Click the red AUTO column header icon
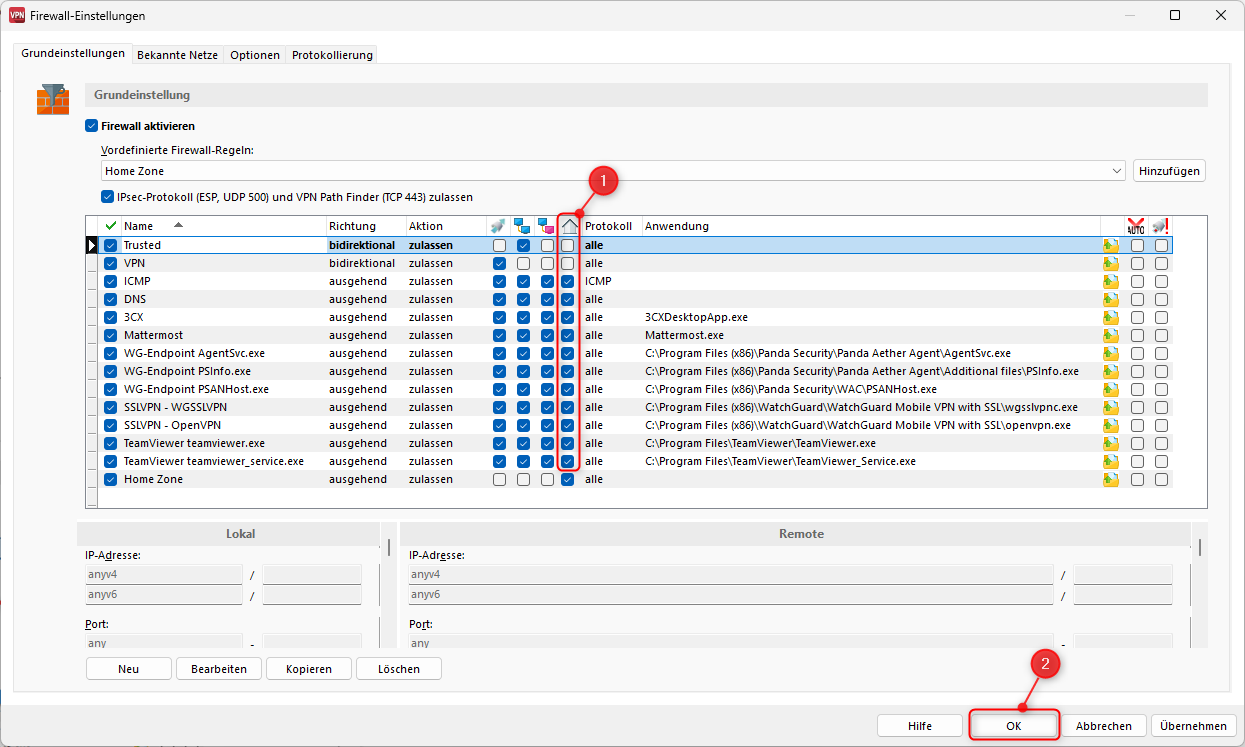The width and height of the screenshot is (1245, 747). [x=1136, y=226]
